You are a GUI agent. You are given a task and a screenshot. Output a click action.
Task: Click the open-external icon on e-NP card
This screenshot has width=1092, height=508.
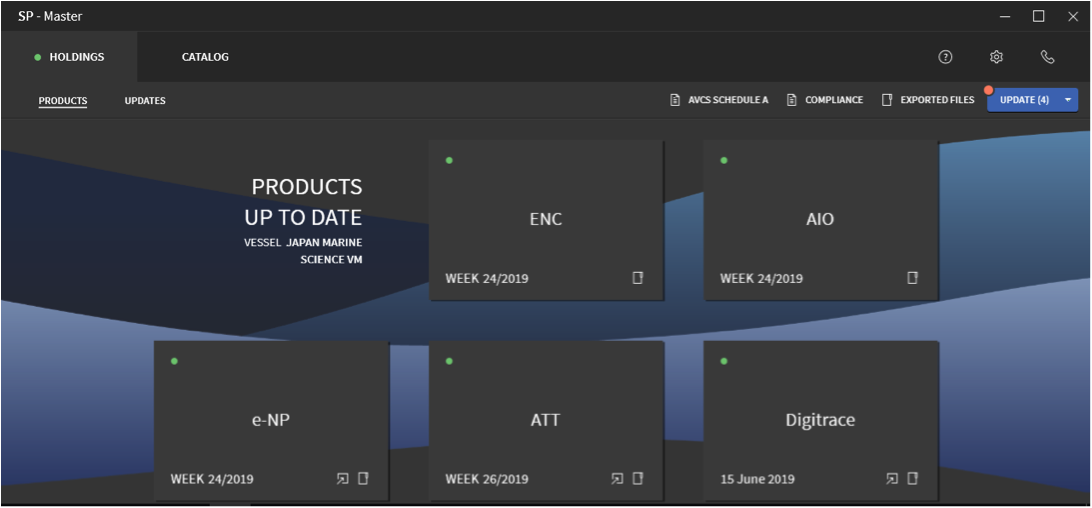click(x=343, y=479)
